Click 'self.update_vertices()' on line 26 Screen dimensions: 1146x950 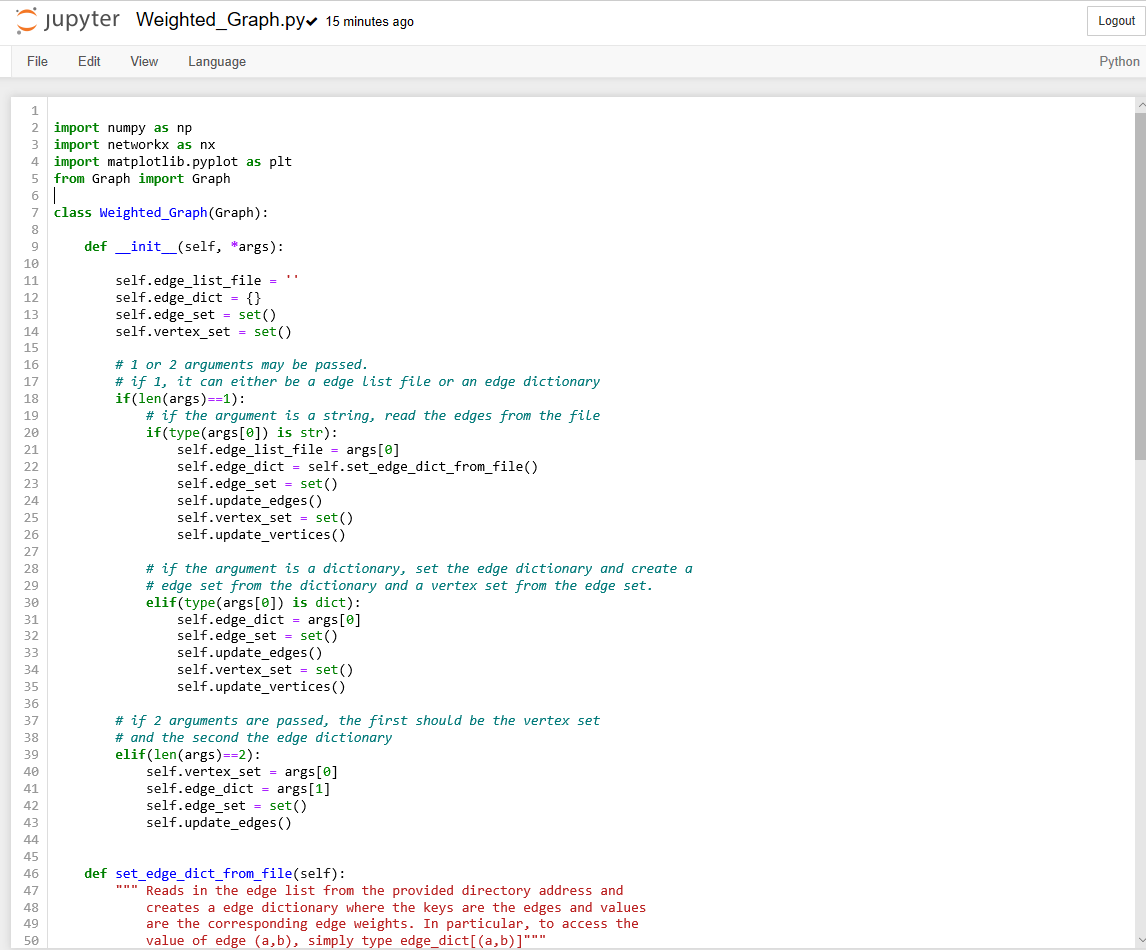[261, 535]
